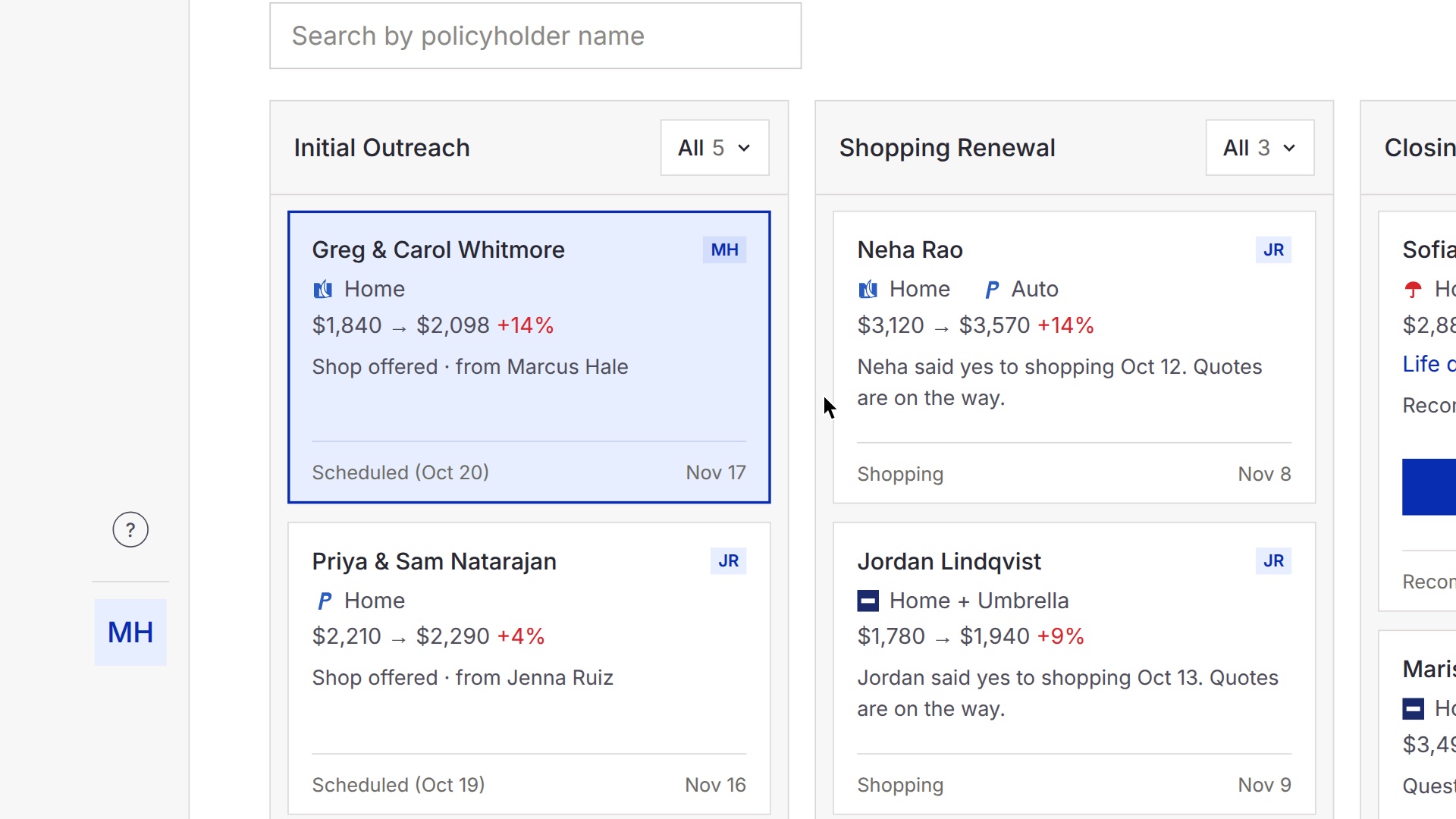The width and height of the screenshot is (1456, 819).
Task: Click Shopping status on Jordan Lindqvist card
Action: [900, 785]
